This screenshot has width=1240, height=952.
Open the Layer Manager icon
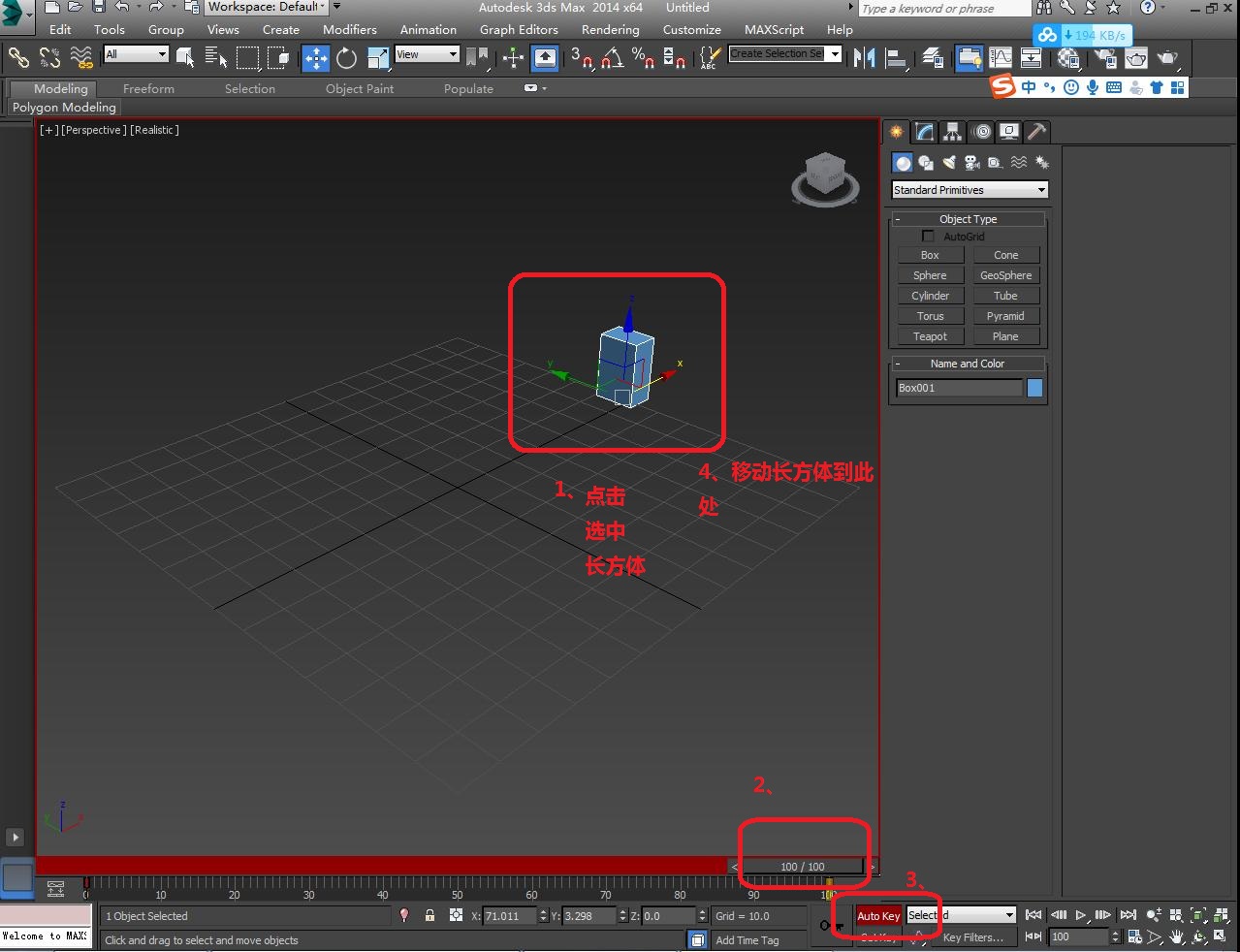[x=933, y=58]
